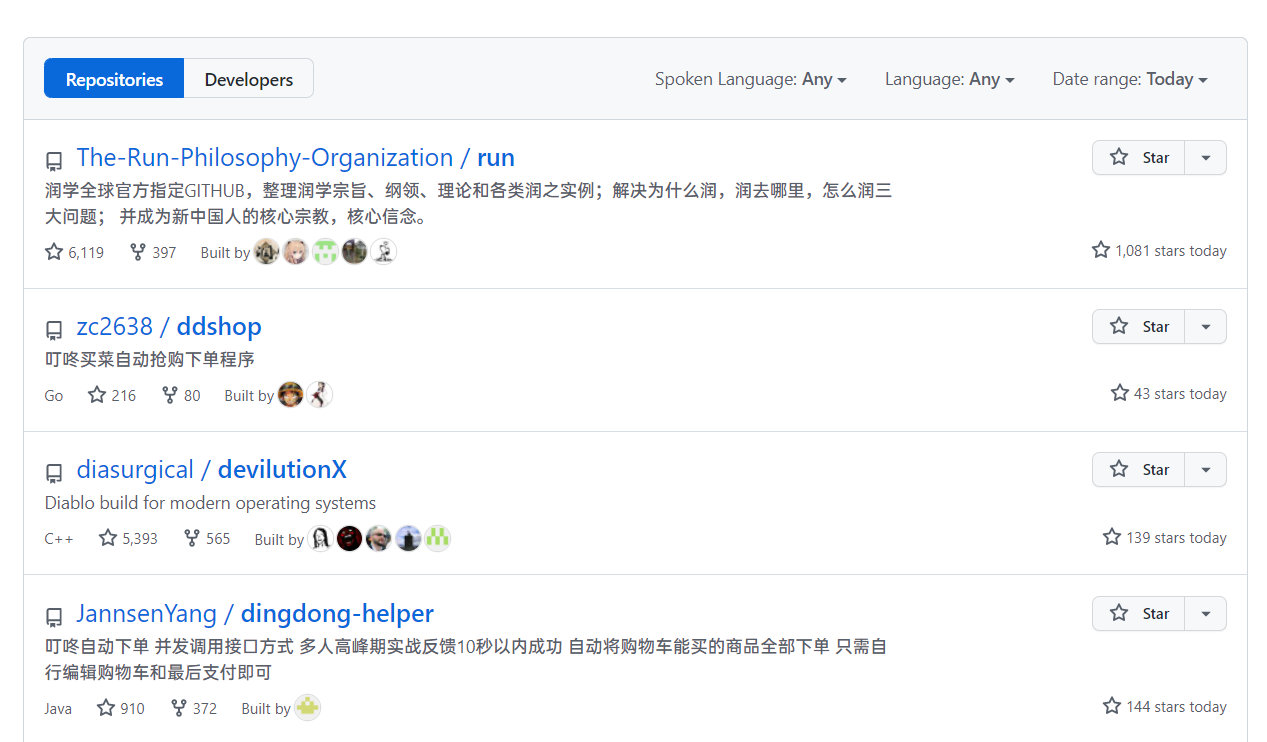Open the Date range: Today dropdown

tap(1130, 79)
